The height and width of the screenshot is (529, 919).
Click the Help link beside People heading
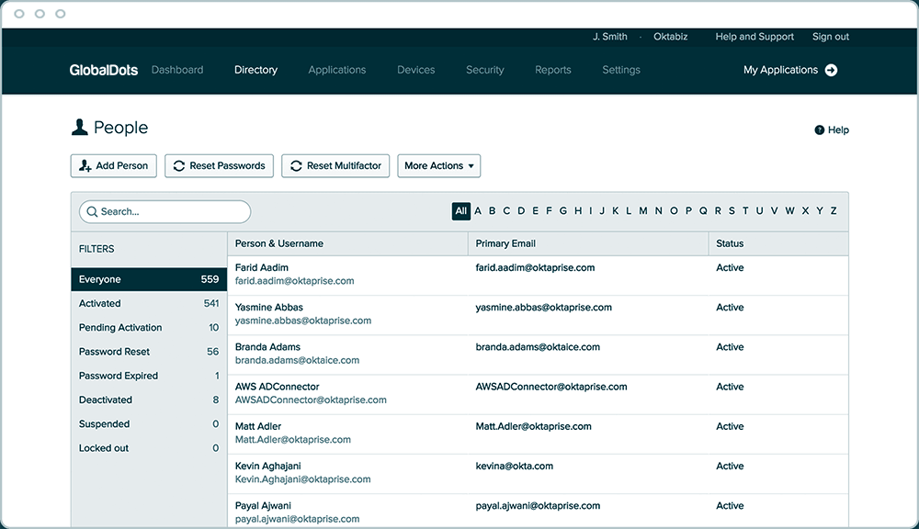pyautogui.click(x=838, y=130)
